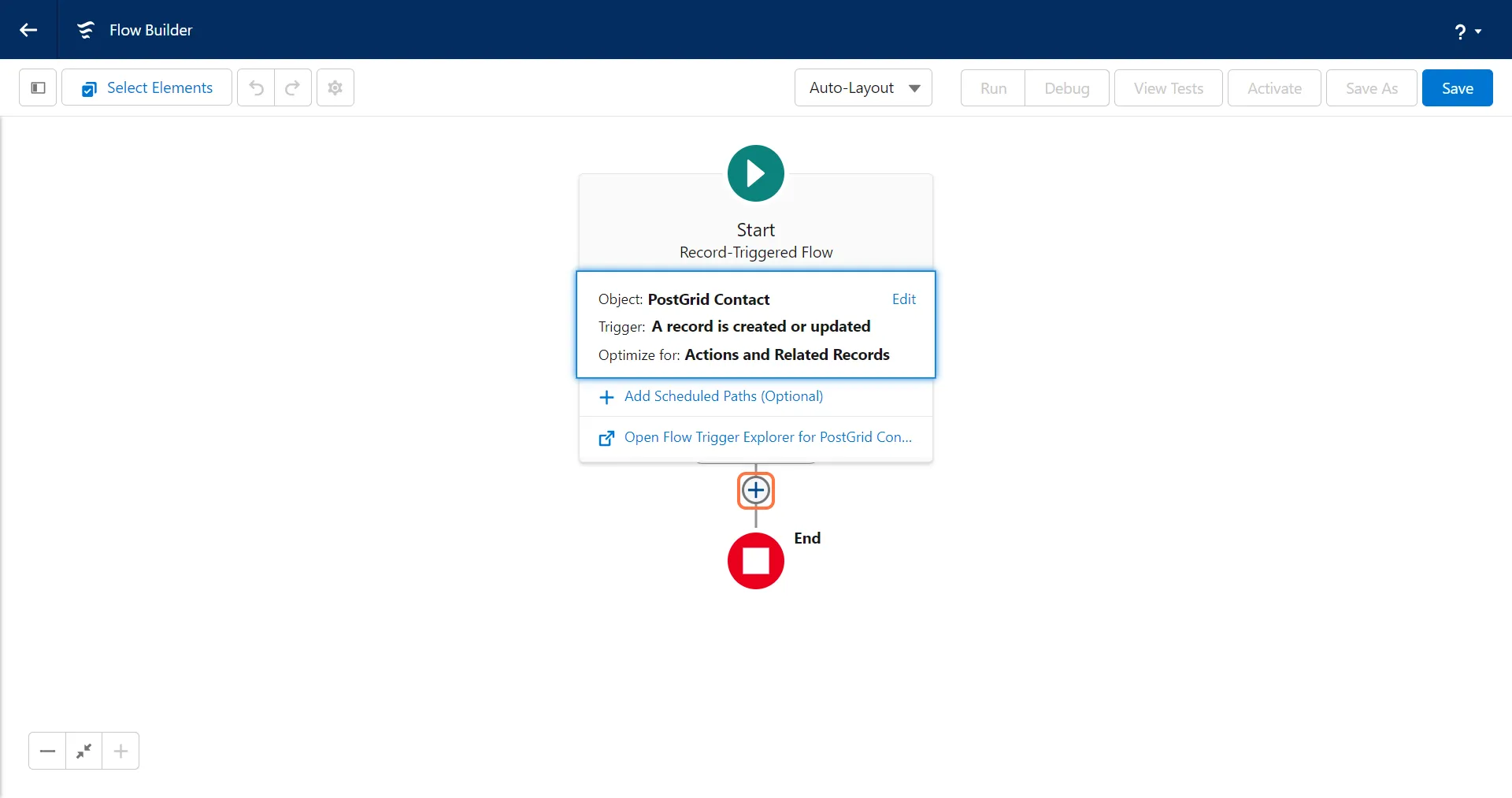Redo the last change

[293, 87]
